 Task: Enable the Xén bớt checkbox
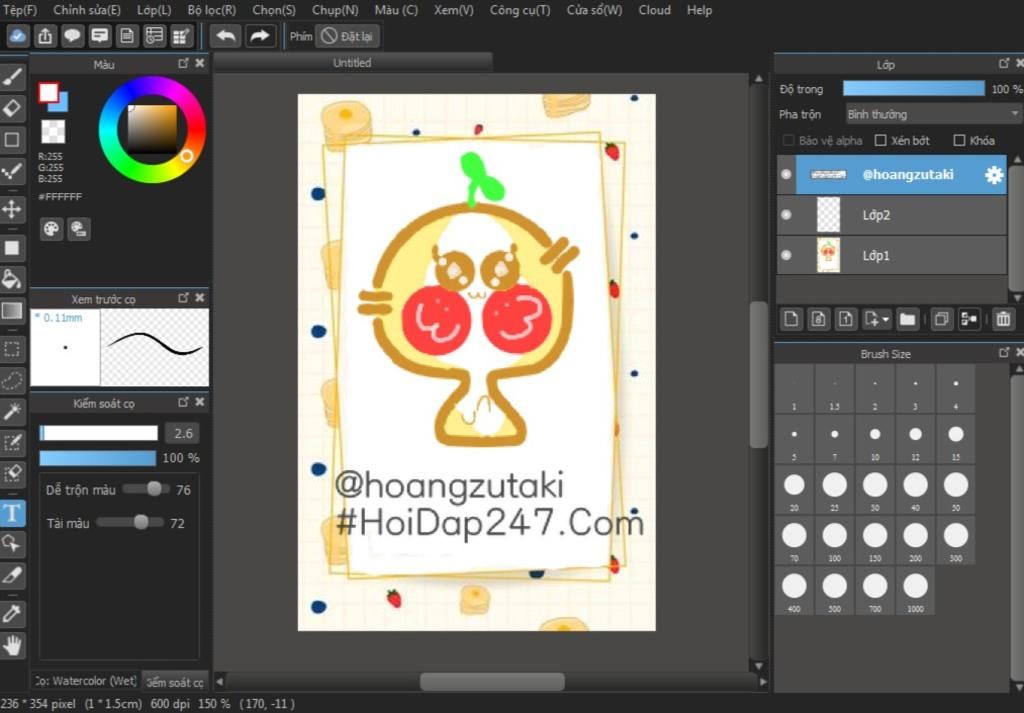click(880, 140)
